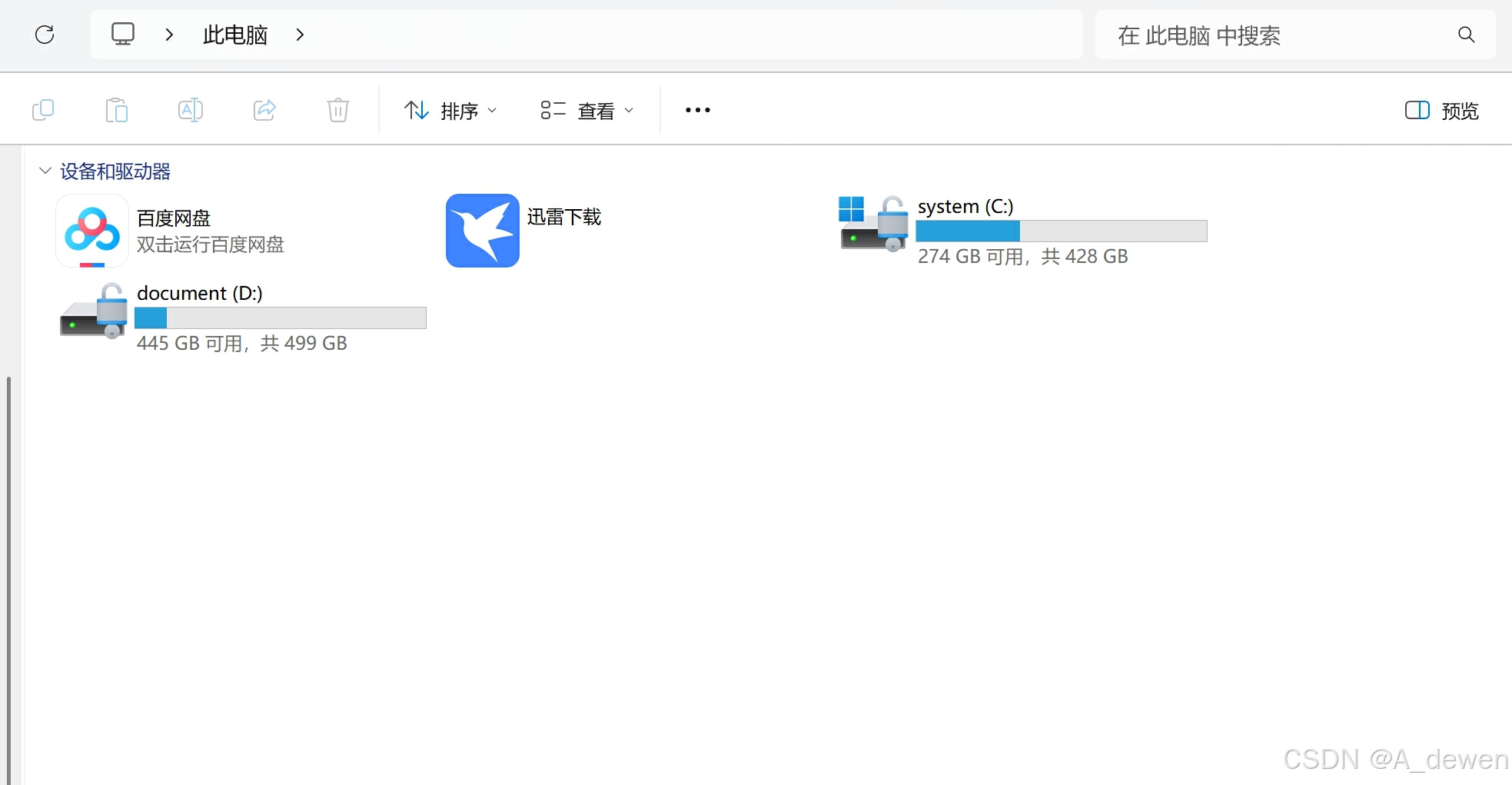Select the document (D:) drive label
Viewport: 1512px width, 785px height.
200,294
